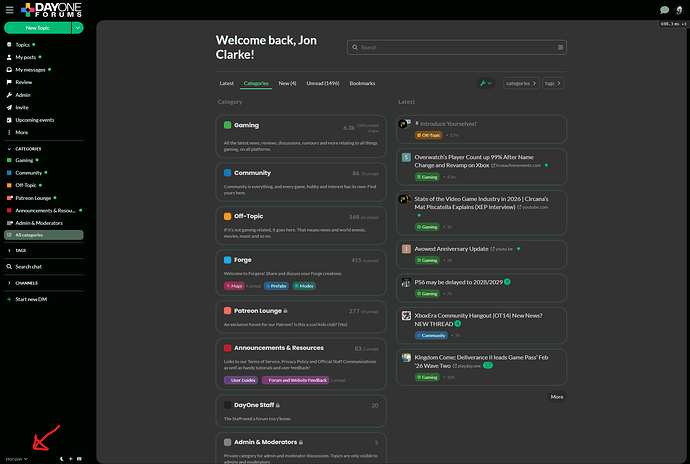Click the New Topic button
This screenshot has width=690, height=464.
tap(37, 28)
